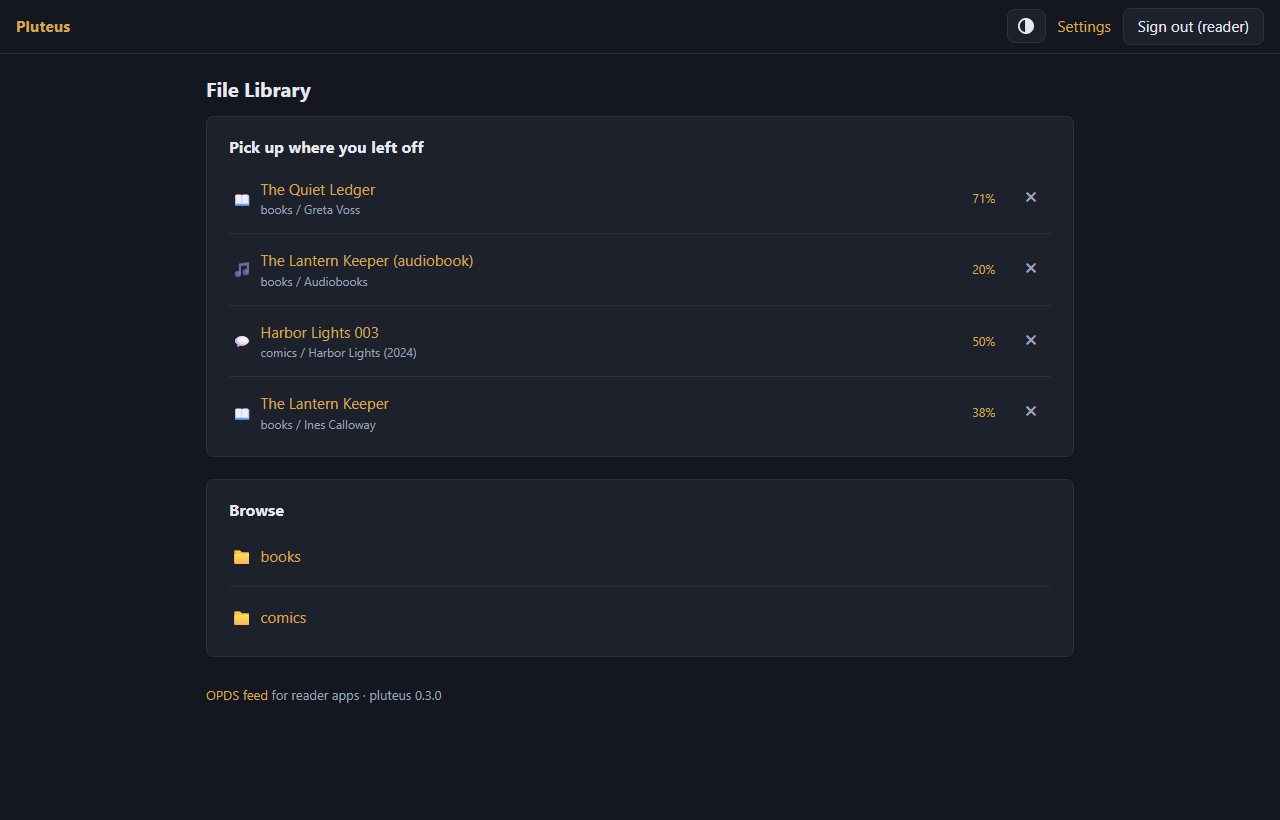
Task: Click the "File Library" heading
Action: (259, 90)
